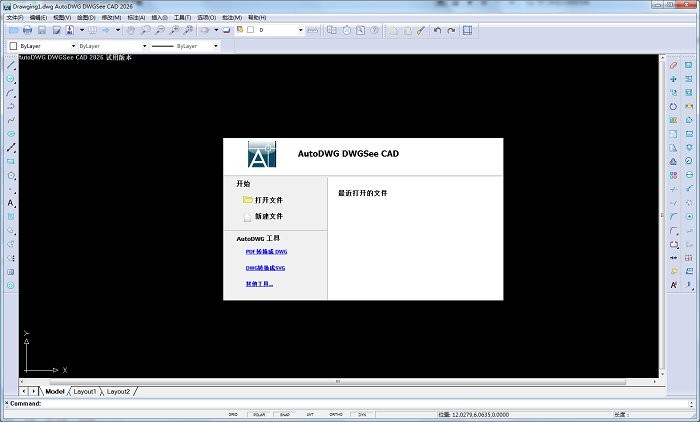Open the 绘图(D) menu
Image resolution: width=700 pixels, height=422 pixels.
[x=86, y=17]
